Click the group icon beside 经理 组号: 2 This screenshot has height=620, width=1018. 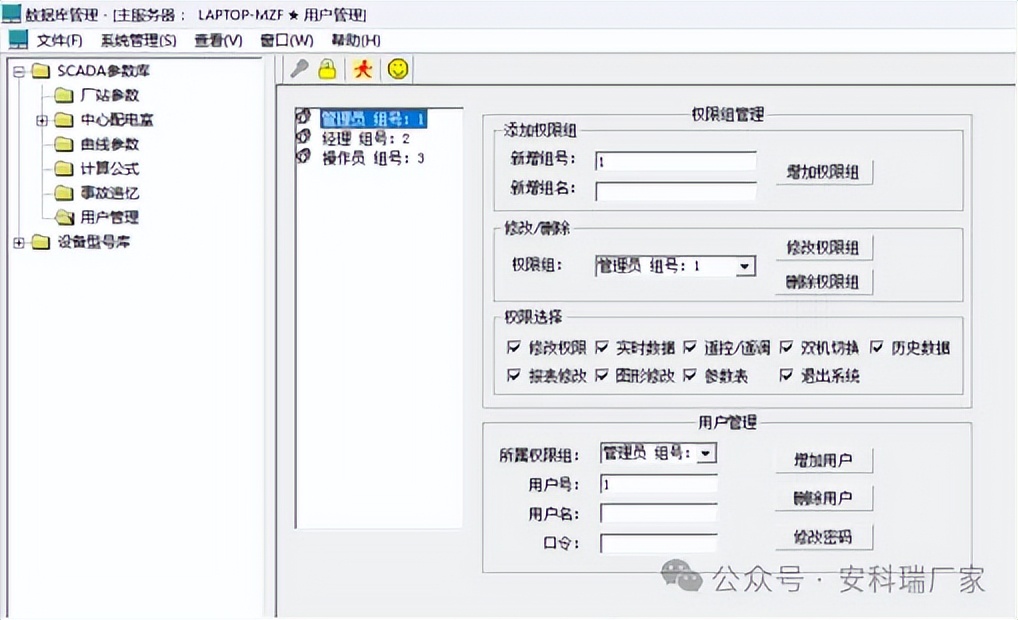[303, 137]
